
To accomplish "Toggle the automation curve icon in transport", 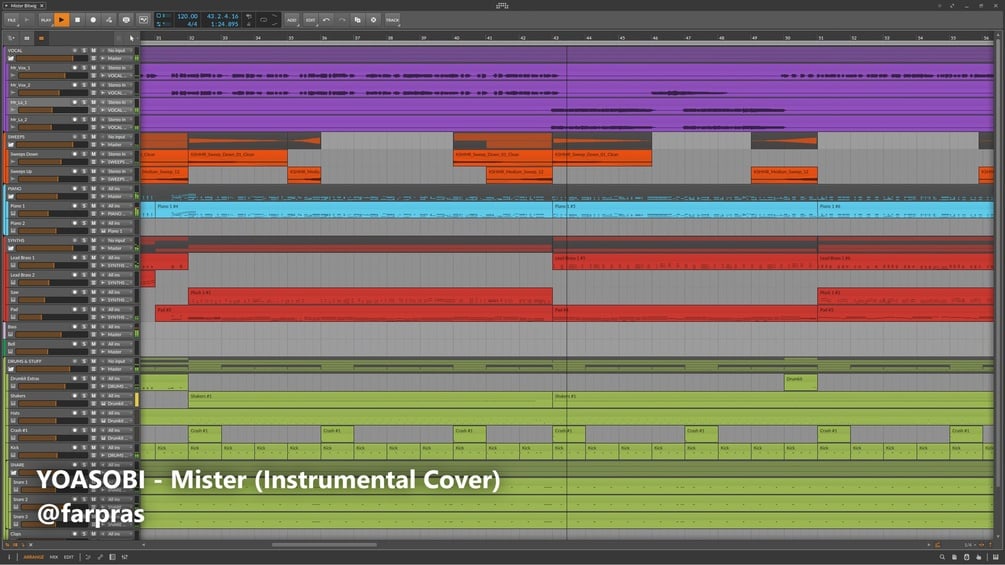I will coord(144,20).
